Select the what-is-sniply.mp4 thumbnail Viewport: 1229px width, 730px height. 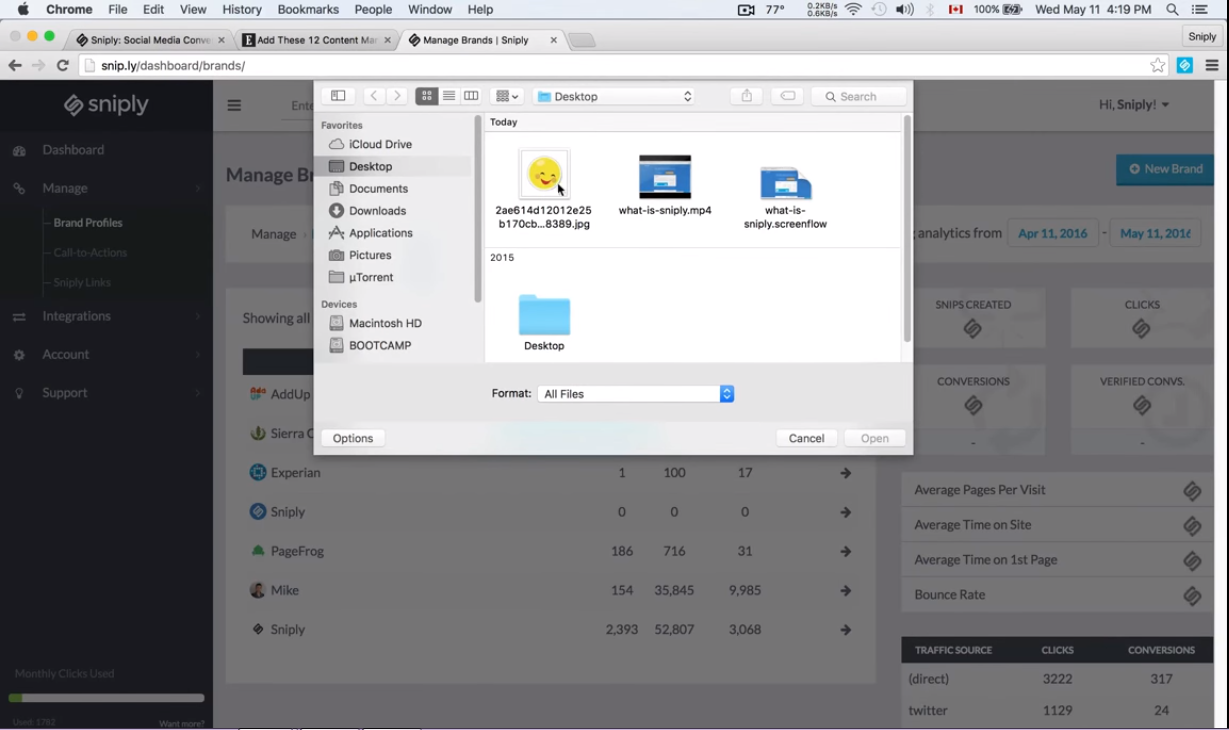[665, 177]
